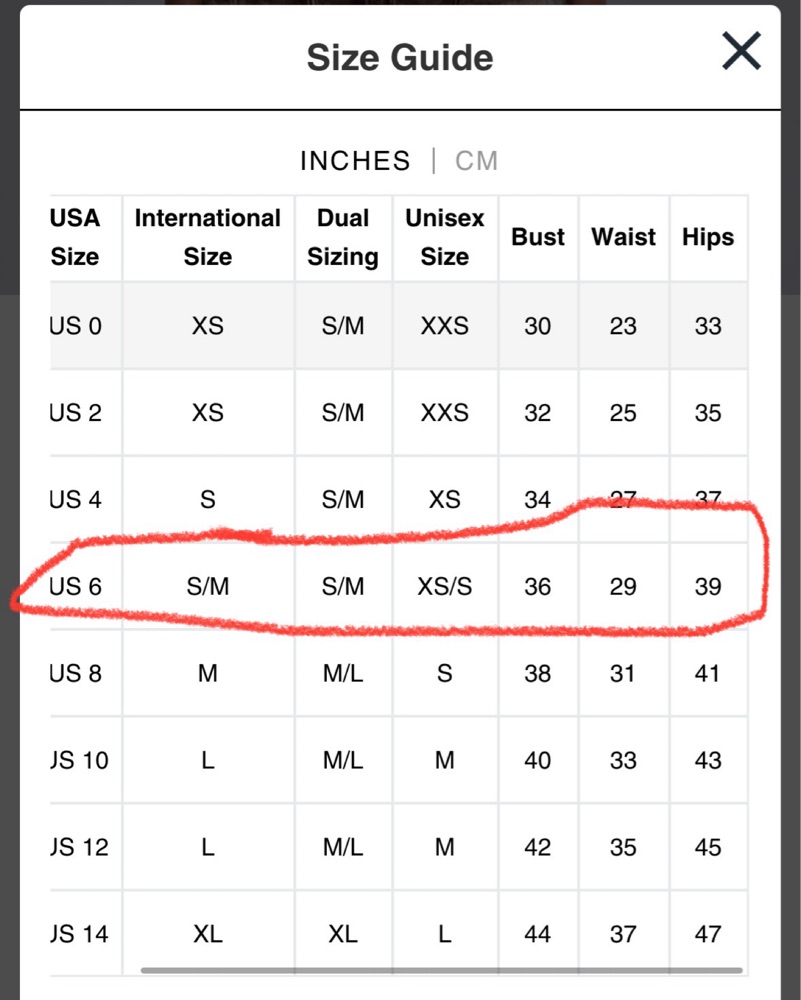Viewport: 801px width, 1000px height.
Task: Switch units to CM
Action: pos(476,161)
